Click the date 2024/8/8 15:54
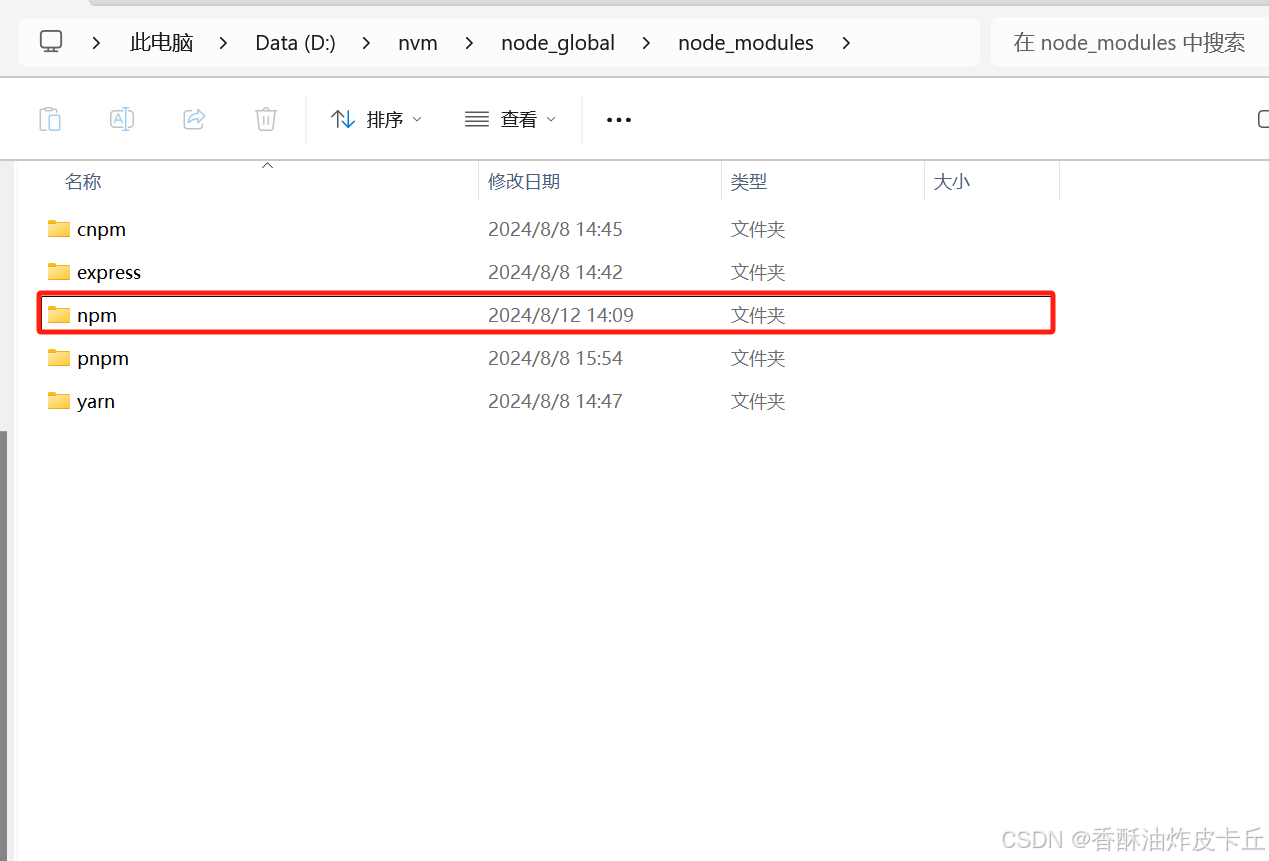 click(x=555, y=359)
